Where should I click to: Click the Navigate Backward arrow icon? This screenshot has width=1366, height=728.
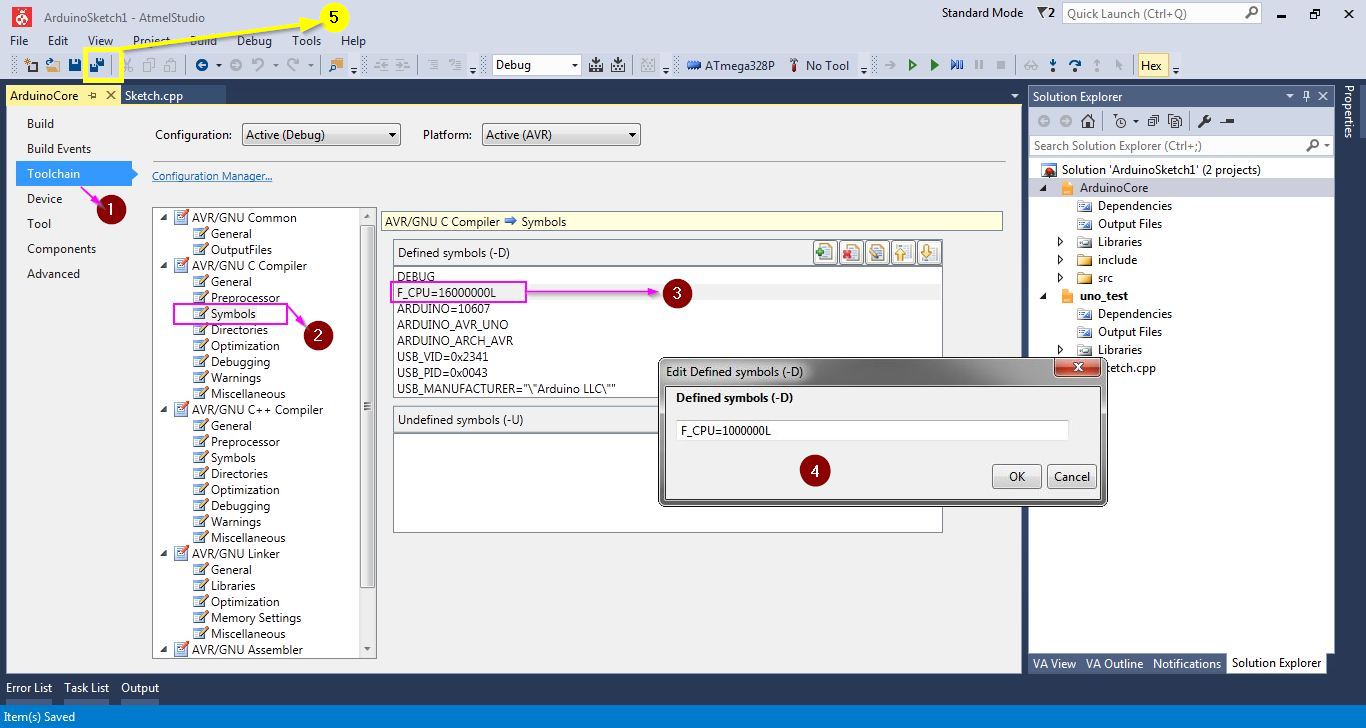202,65
